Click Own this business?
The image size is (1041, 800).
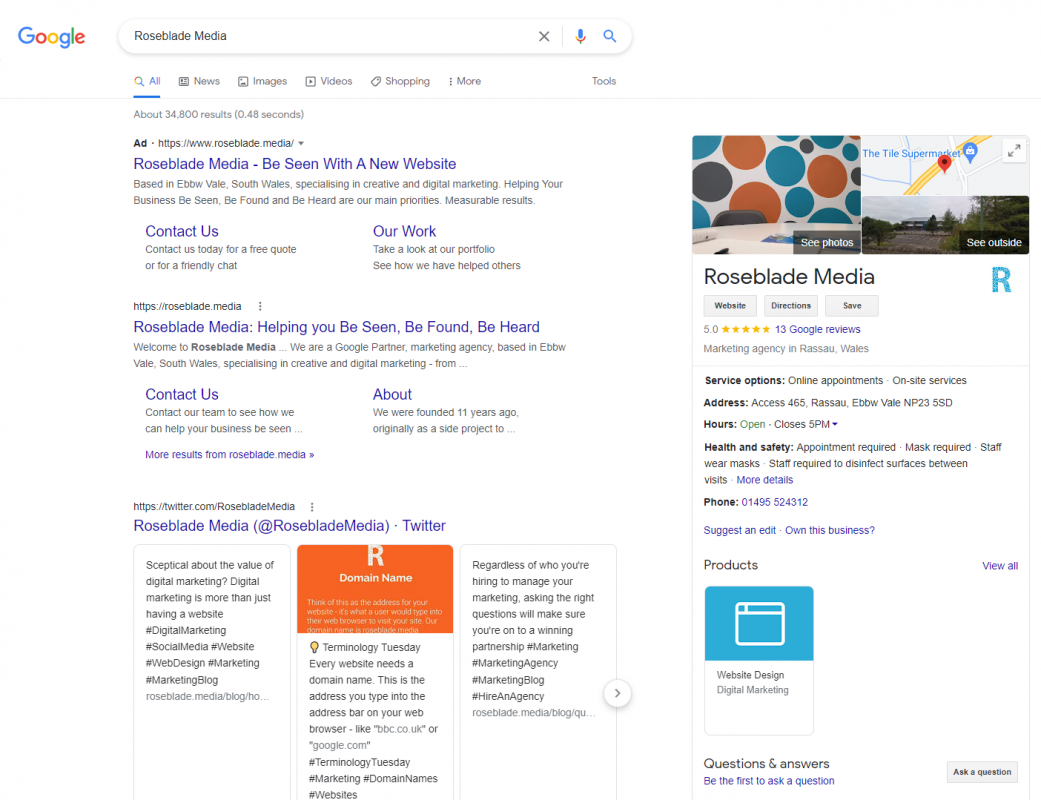[830, 530]
